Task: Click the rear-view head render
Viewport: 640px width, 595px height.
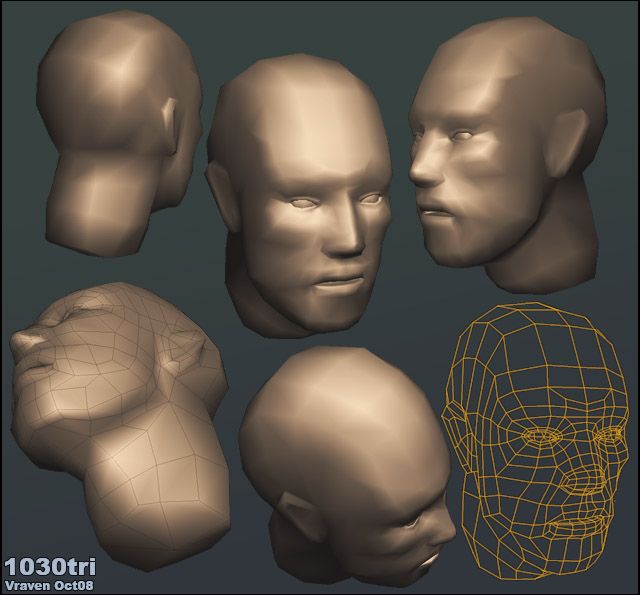Action: tap(119, 135)
